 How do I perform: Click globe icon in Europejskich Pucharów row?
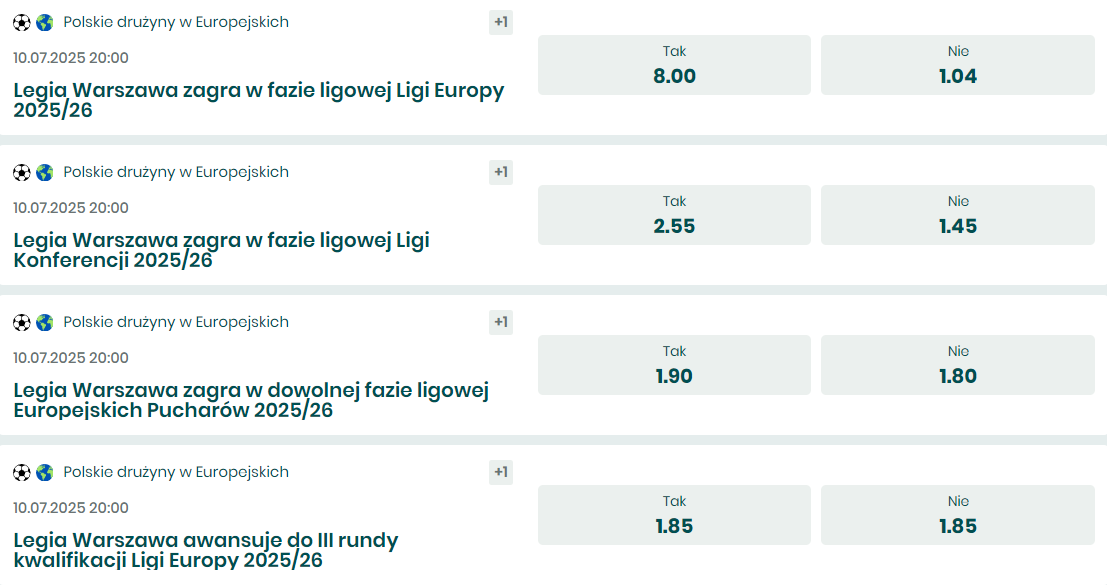pos(45,322)
